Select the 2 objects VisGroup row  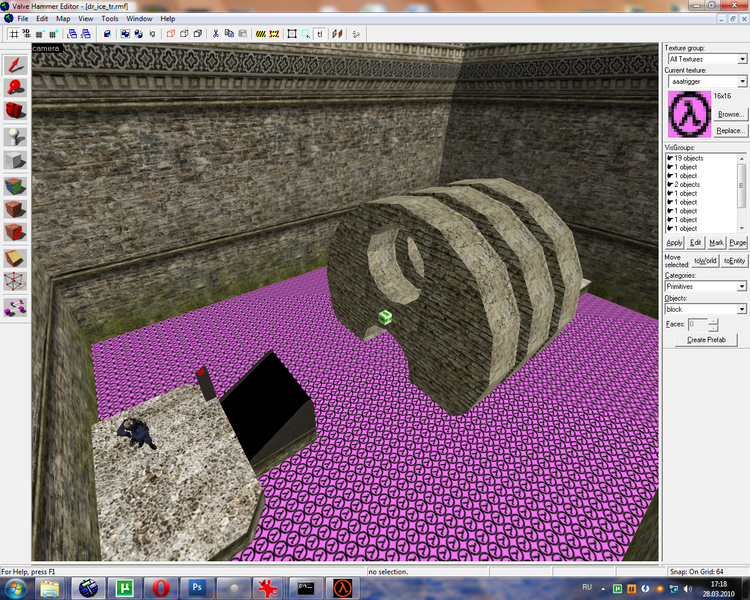[x=702, y=185]
